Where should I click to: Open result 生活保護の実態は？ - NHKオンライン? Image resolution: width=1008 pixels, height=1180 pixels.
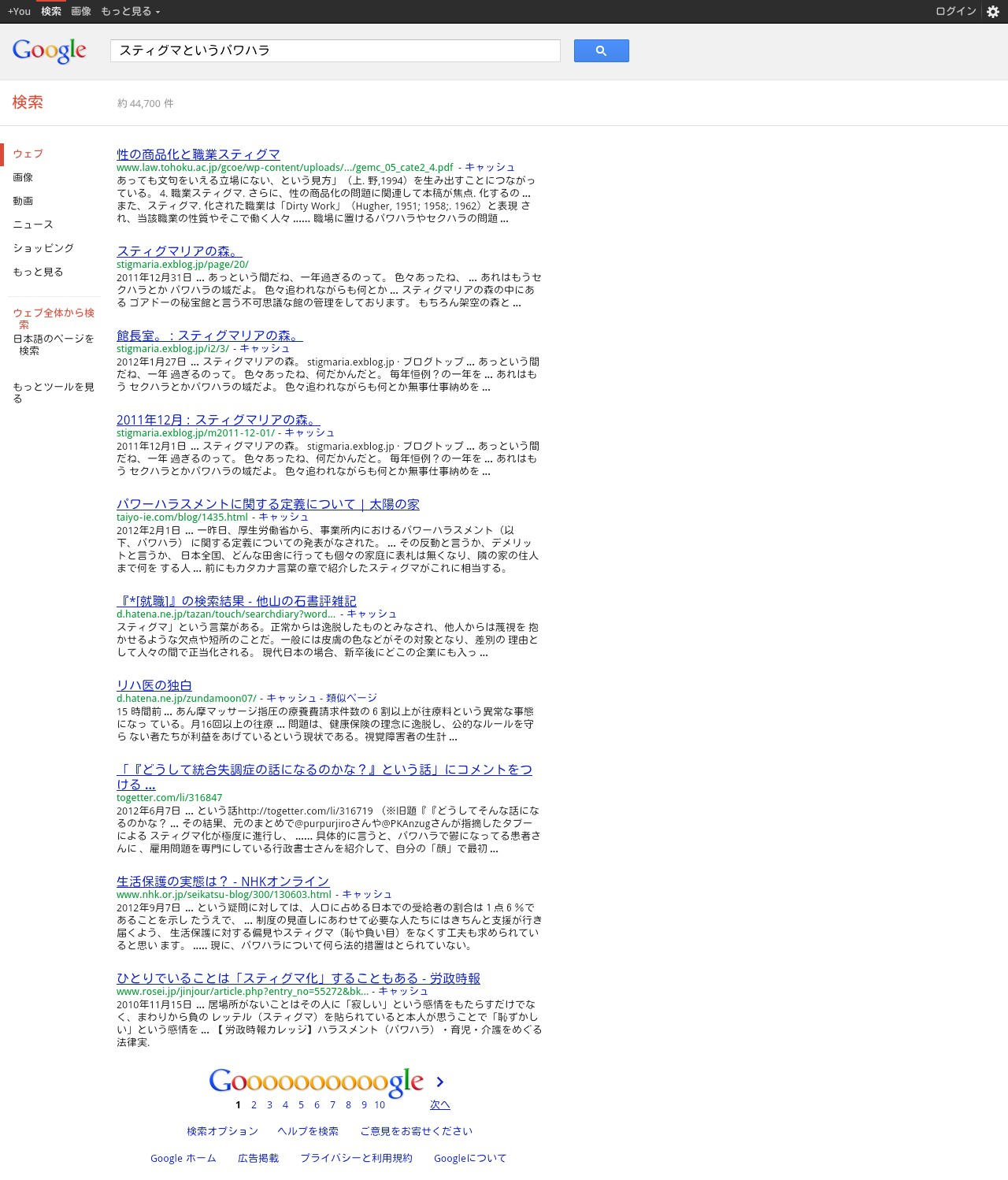[x=223, y=881]
